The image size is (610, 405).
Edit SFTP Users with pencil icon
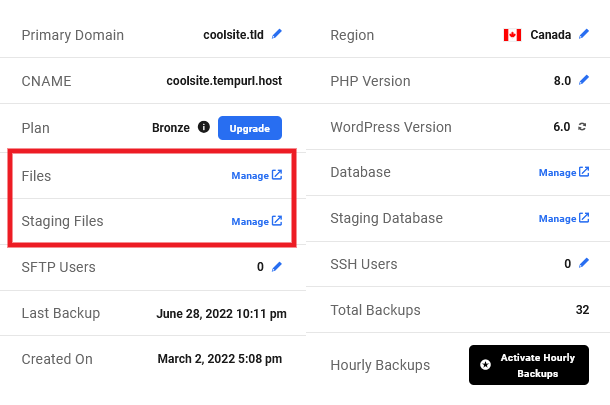pyautogui.click(x=277, y=266)
